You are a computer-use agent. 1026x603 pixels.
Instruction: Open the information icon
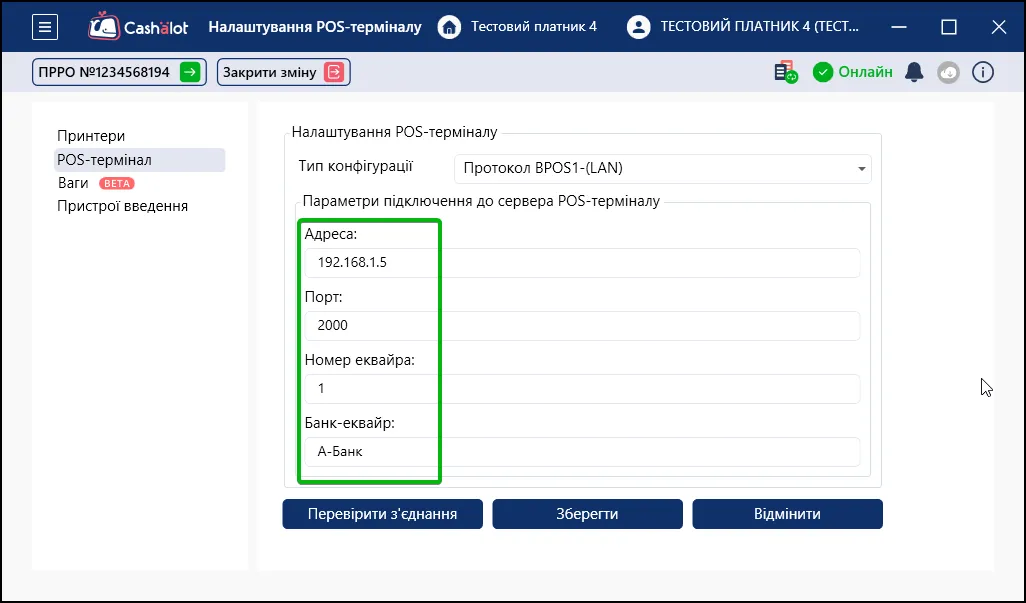click(982, 72)
